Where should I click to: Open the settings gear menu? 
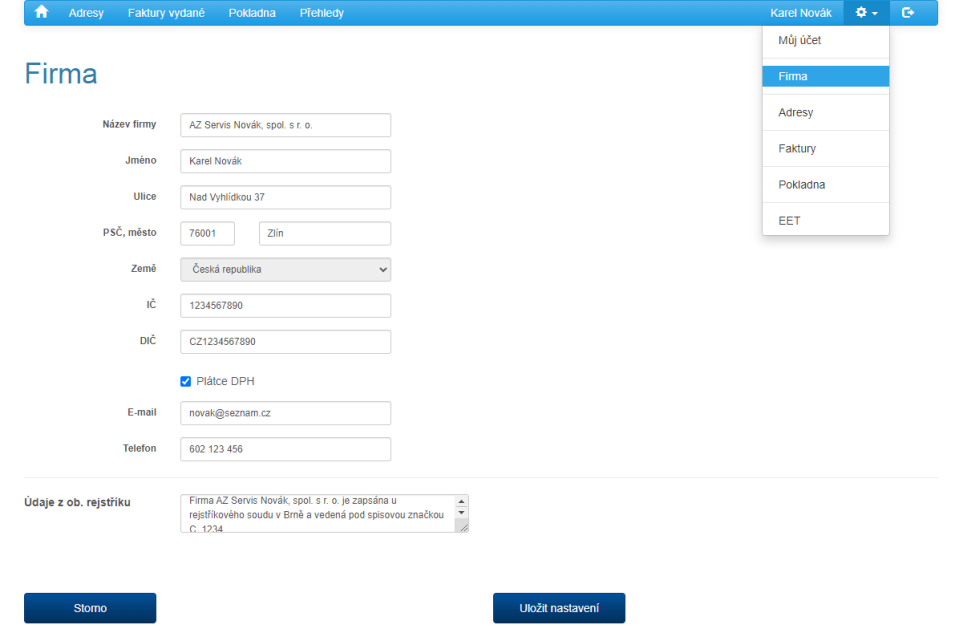click(x=866, y=12)
